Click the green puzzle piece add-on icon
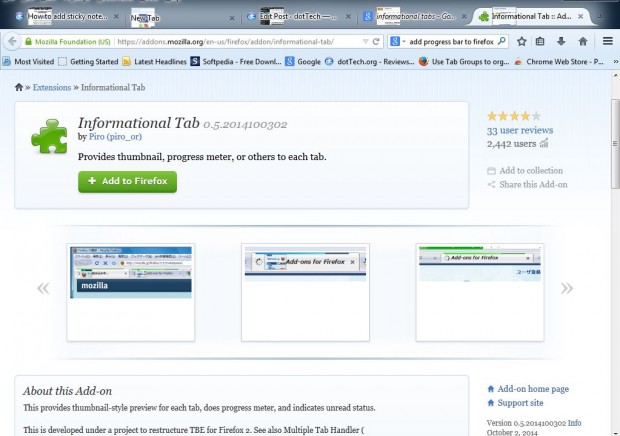 pos(49,136)
